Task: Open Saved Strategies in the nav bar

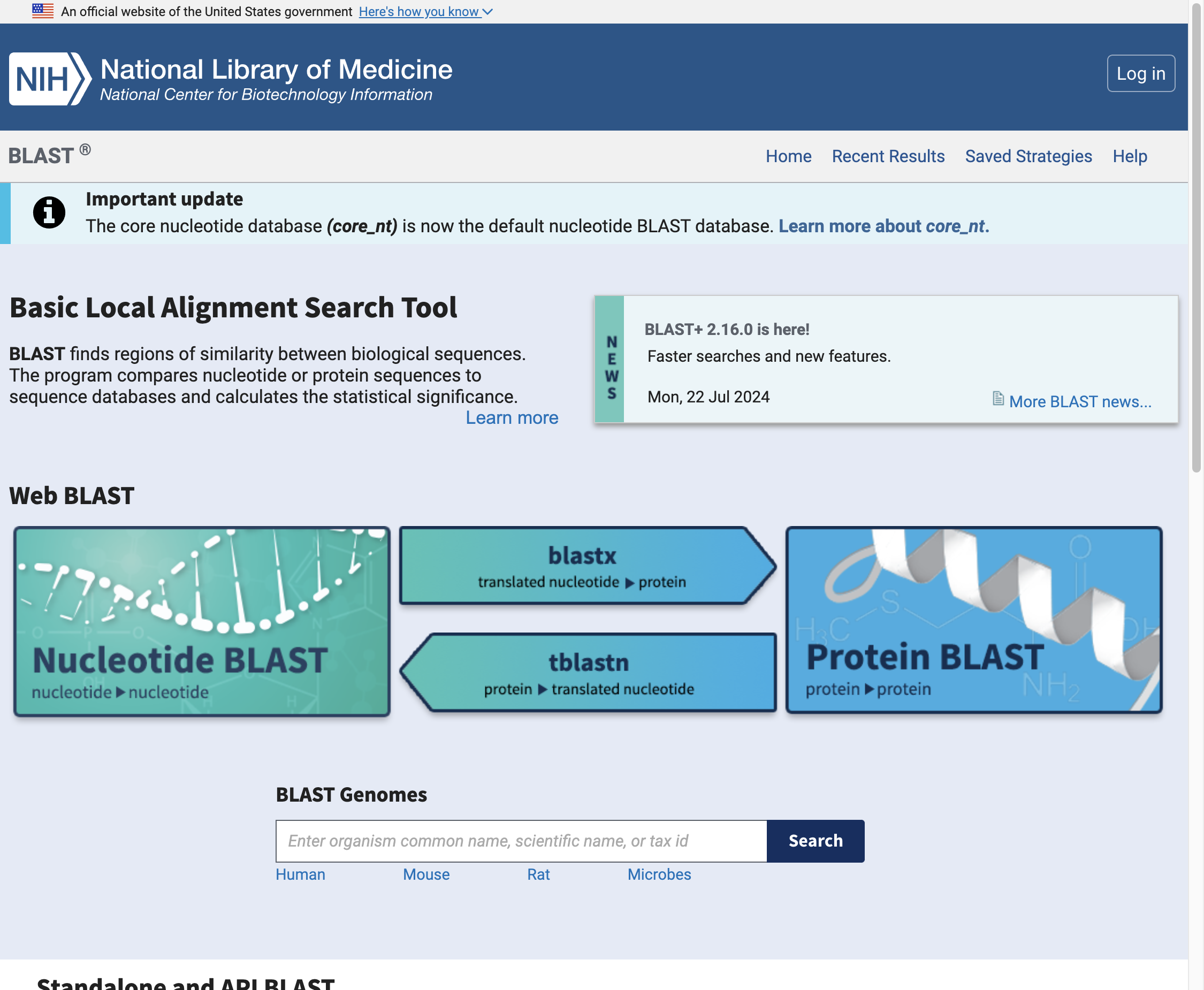Action: pyautogui.click(x=1028, y=156)
